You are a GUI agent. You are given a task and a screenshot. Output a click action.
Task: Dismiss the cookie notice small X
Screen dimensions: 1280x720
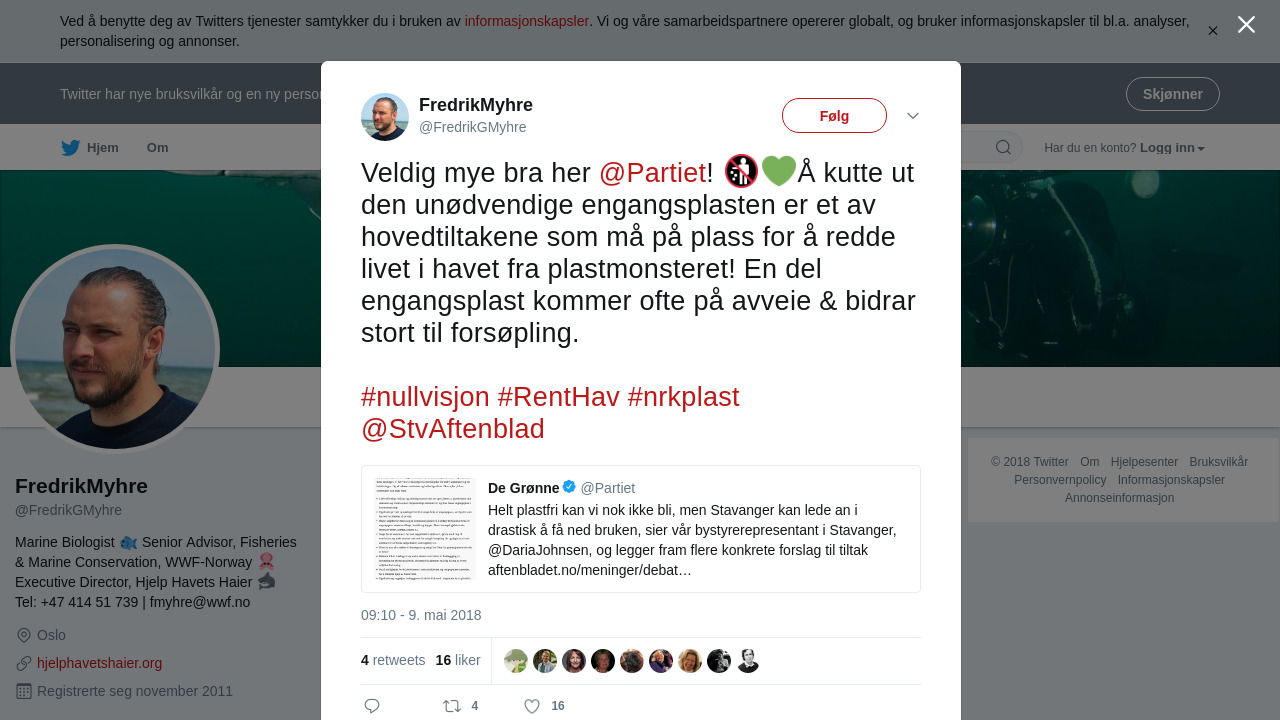[x=1212, y=31]
